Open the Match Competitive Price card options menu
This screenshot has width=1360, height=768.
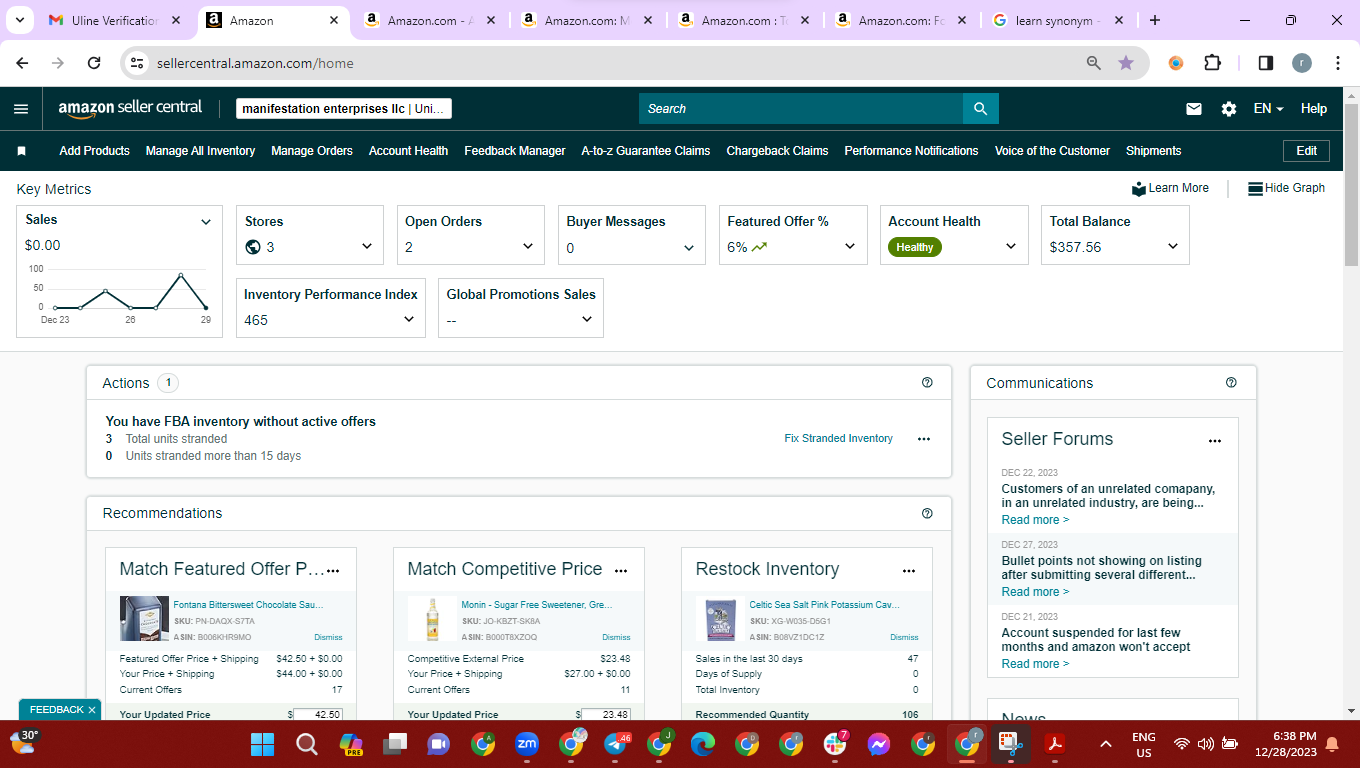pyautogui.click(x=621, y=570)
